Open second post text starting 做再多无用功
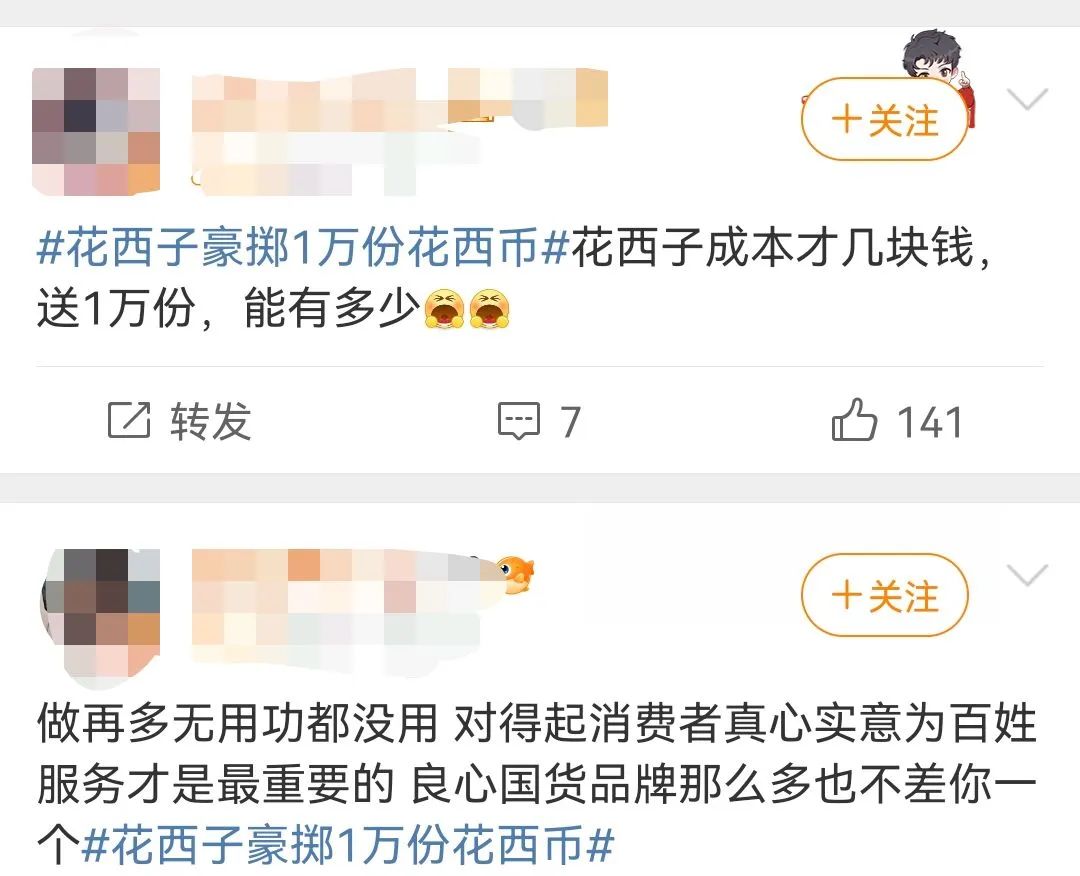Image resolution: width=1080 pixels, height=876 pixels. pyautogui.click(x=537, y=785)
